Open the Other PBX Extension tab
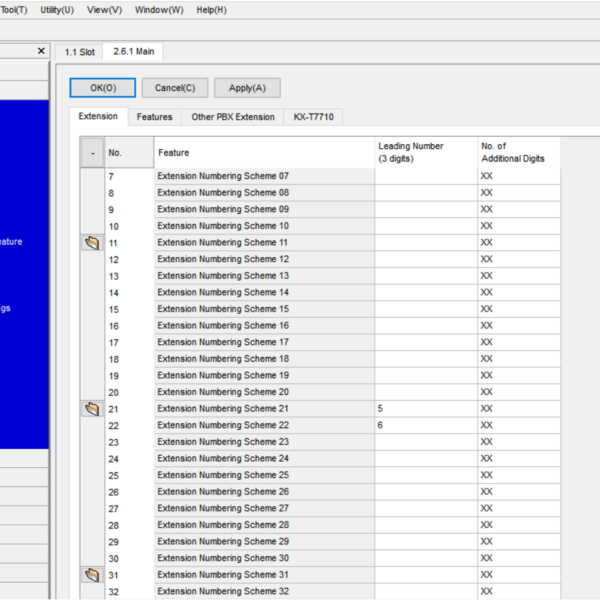The image size is (600, 600). (232, 117)
